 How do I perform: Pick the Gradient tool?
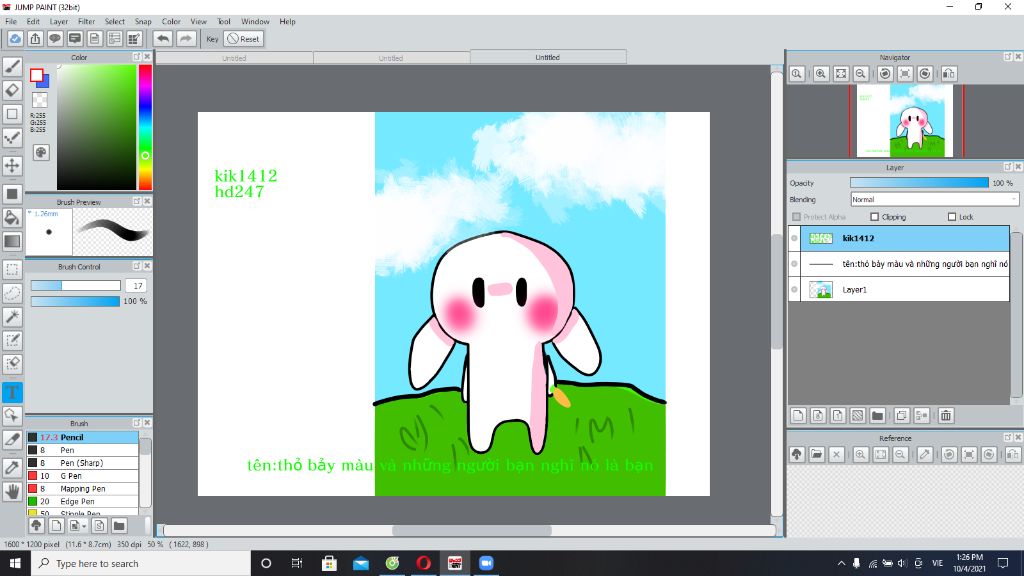point(12,241)
